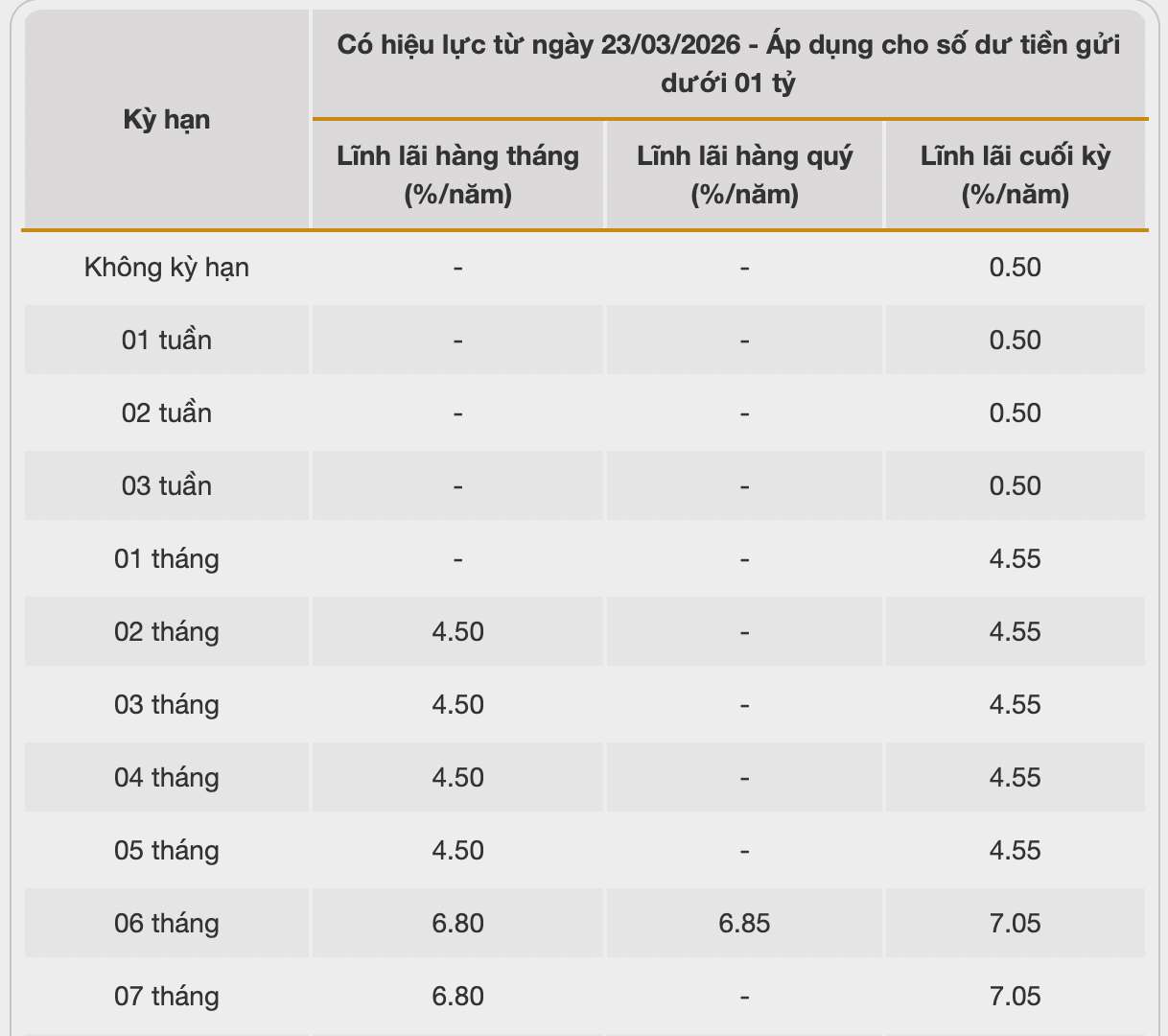This screenshot has width=1168, height=1036.
Task: Click the 4.50 monthly rate for 02 tháng
Action: (x=457, y=631)
